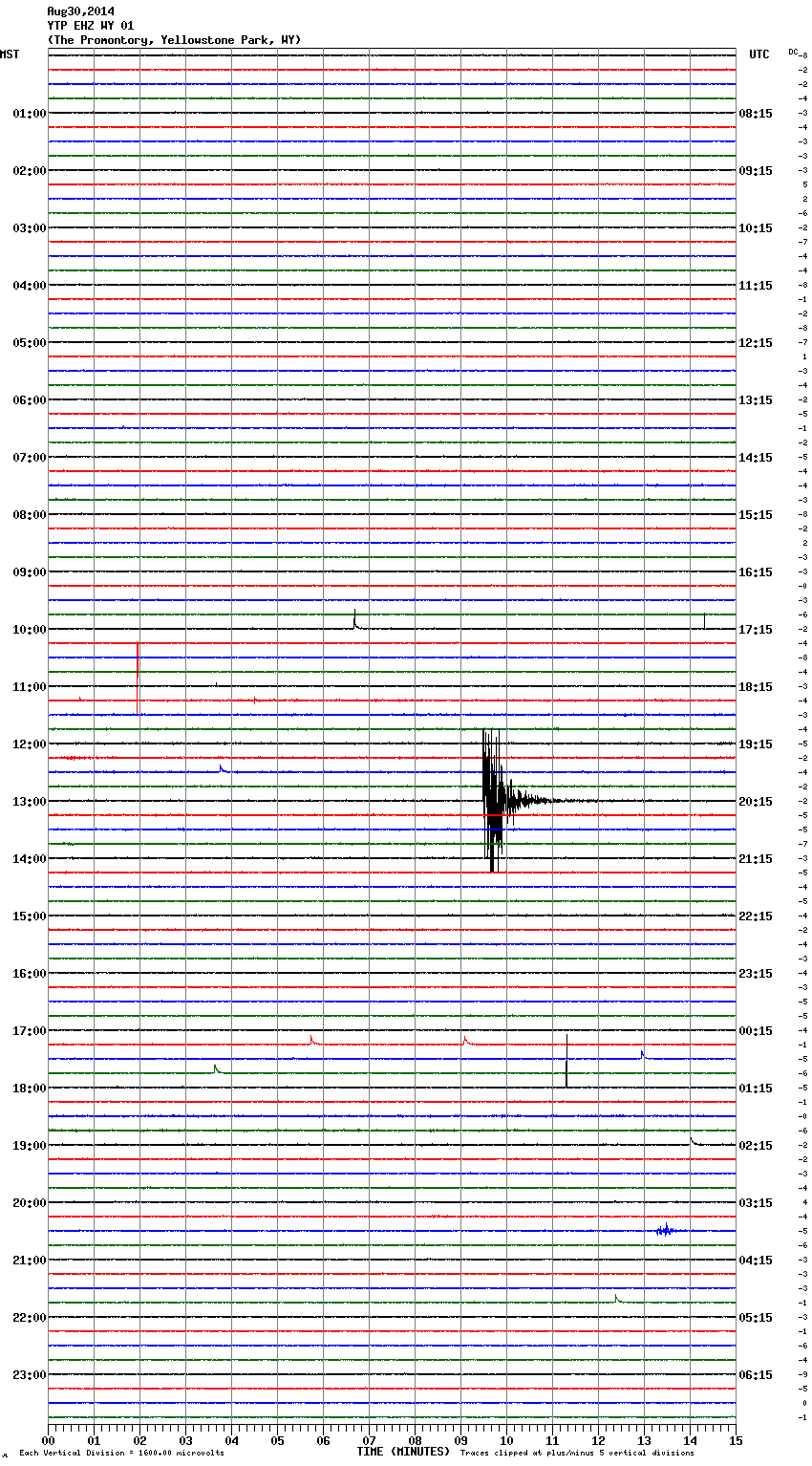Click "Each Vertical Division = 1600.00 microvolts" note
The image size is (812, 1466).
pyautogui.click(x=121, y=1453)
